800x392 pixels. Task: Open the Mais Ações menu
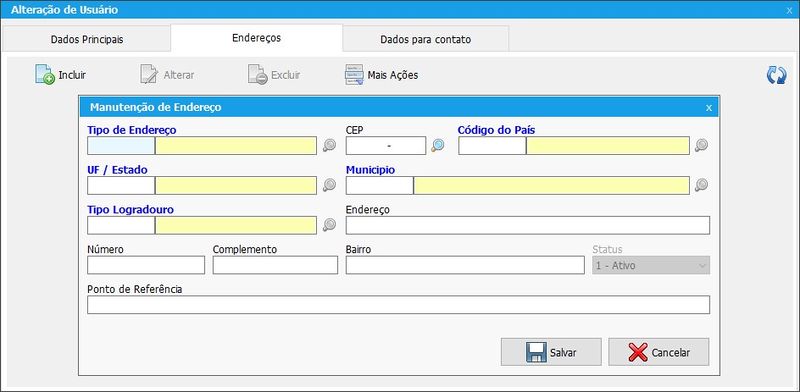click(x=382, y=75)
